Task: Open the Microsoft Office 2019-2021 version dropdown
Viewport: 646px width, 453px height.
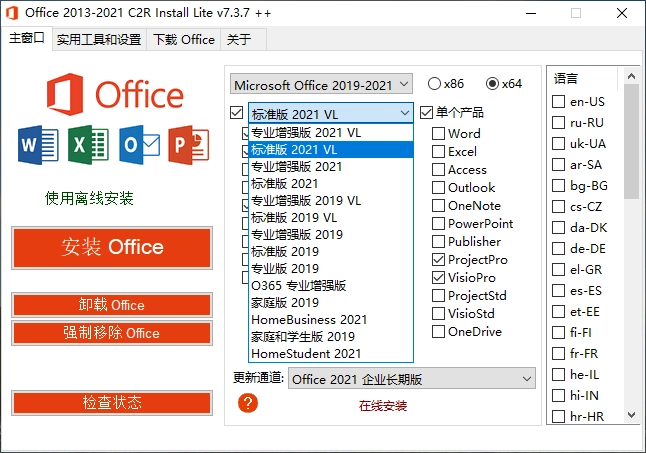Action: (321, 84)
